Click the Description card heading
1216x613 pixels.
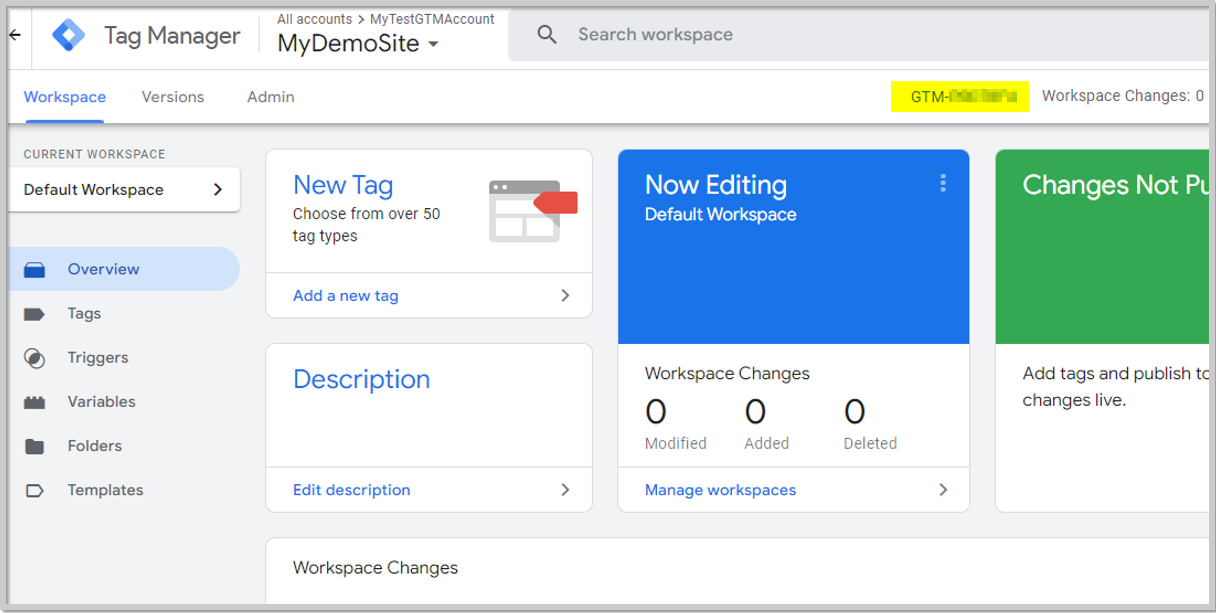point(362,380)
